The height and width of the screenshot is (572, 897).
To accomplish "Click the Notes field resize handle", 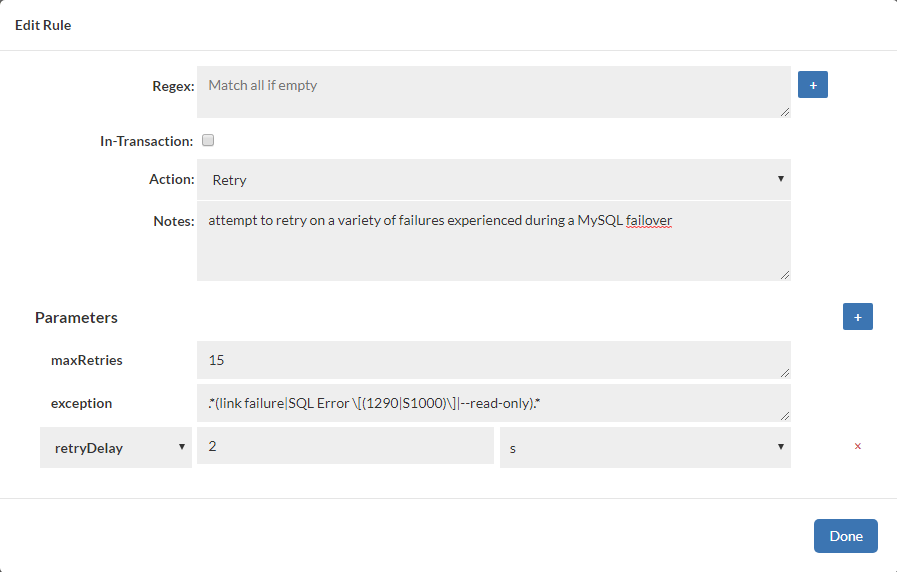I will pyautogui.click(x=785, y=275).
